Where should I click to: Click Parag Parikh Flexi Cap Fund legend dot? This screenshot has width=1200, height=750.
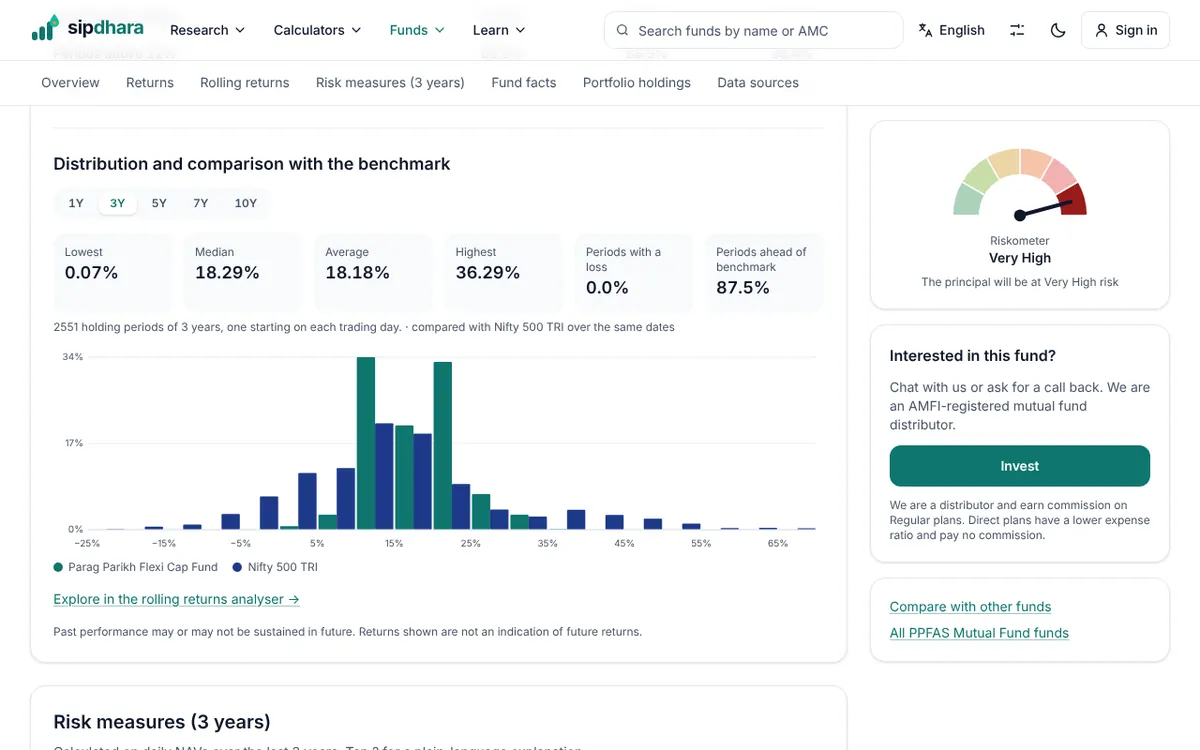tap(58, 567)
